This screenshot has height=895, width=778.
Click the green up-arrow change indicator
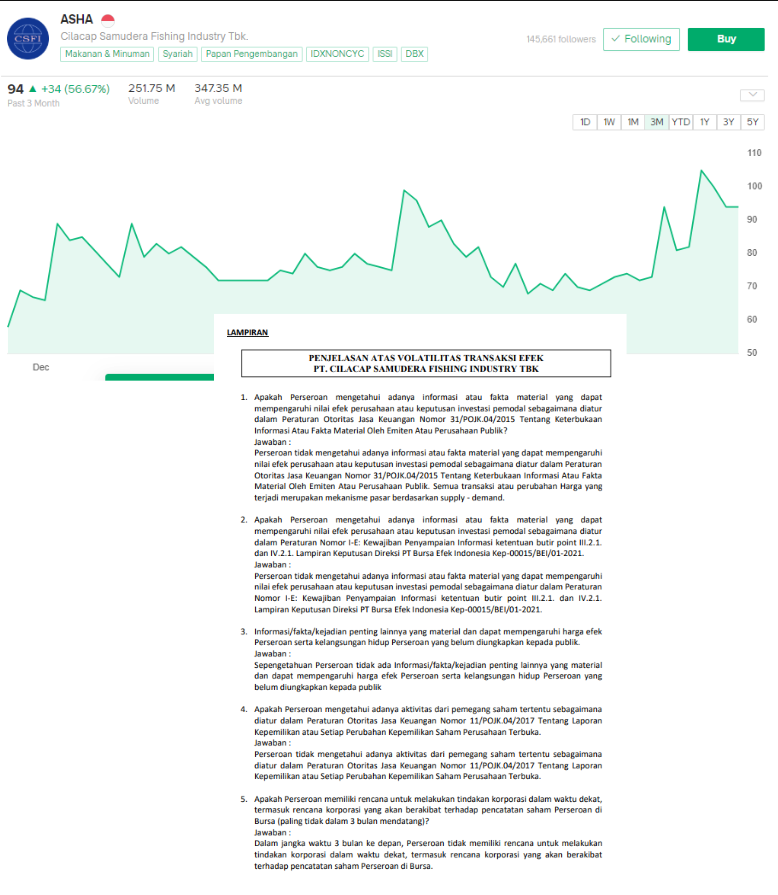[x=33, y=89]
